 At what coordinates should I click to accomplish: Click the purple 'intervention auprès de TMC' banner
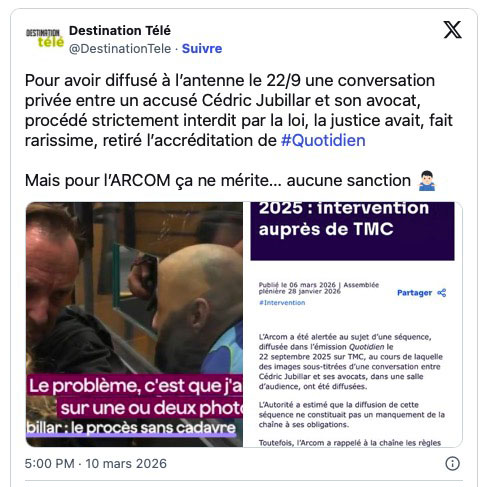pos(352,231)
